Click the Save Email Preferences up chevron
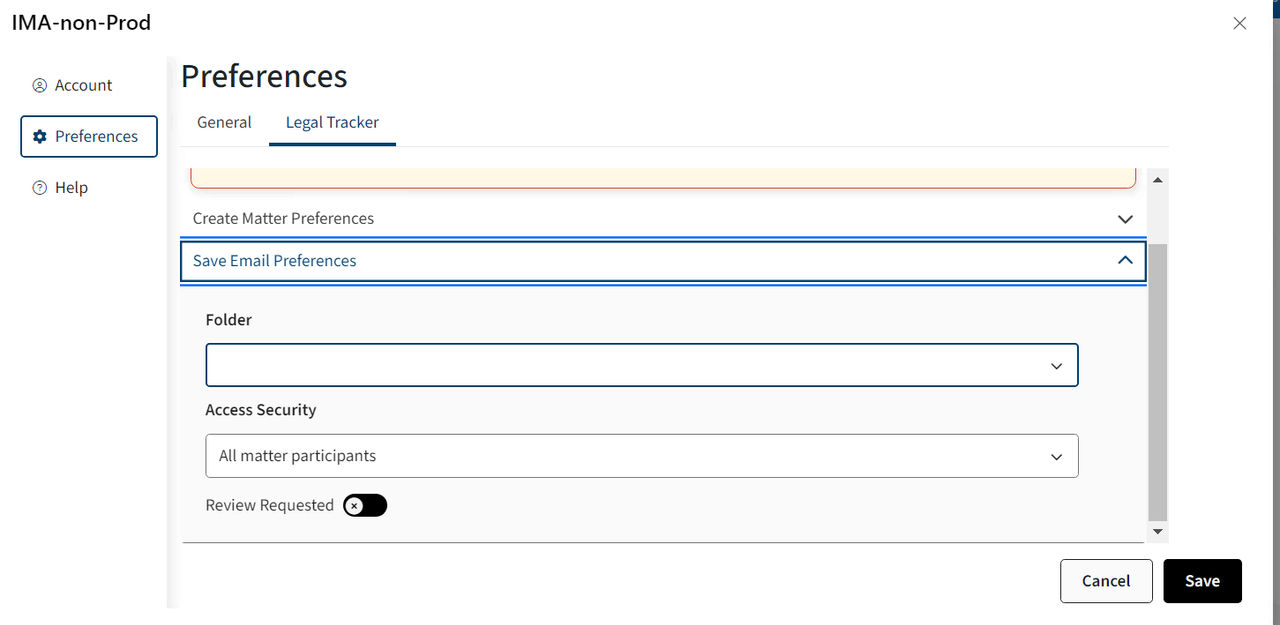Image resolution: width=1280 pixels, height=625 pixels. (1125, 260)
